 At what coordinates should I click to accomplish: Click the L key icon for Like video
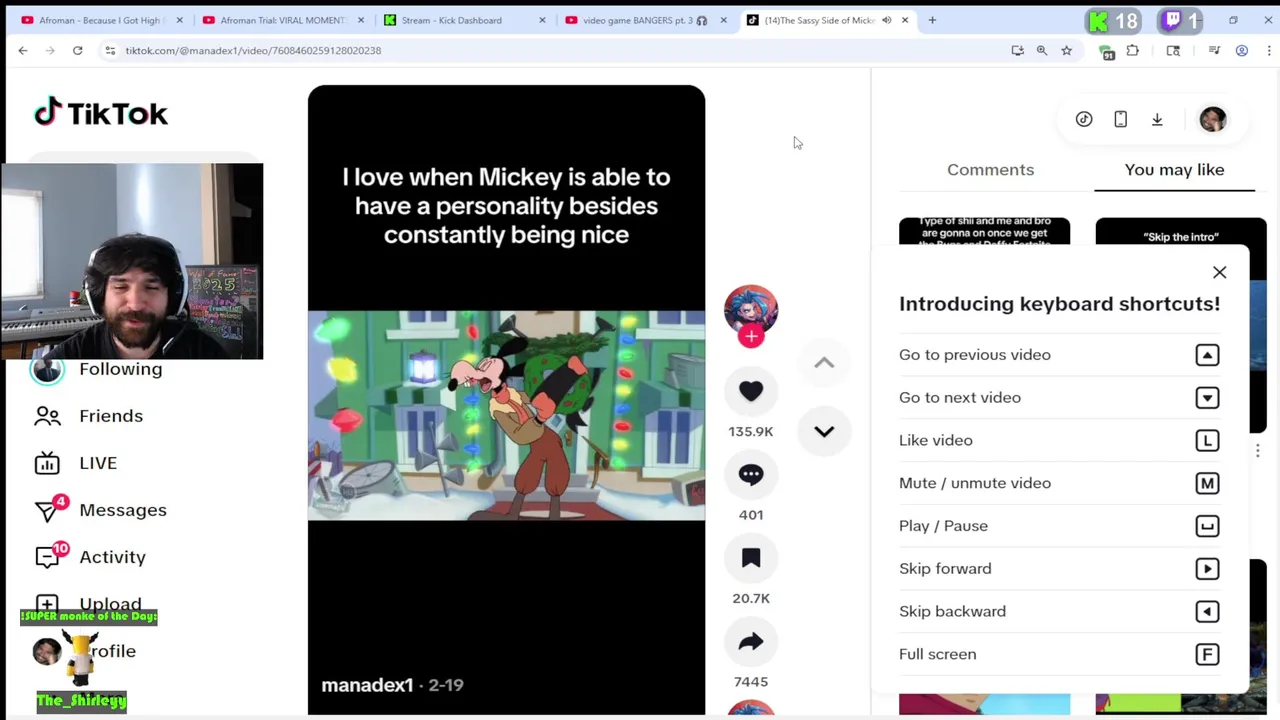[1207, 440]
